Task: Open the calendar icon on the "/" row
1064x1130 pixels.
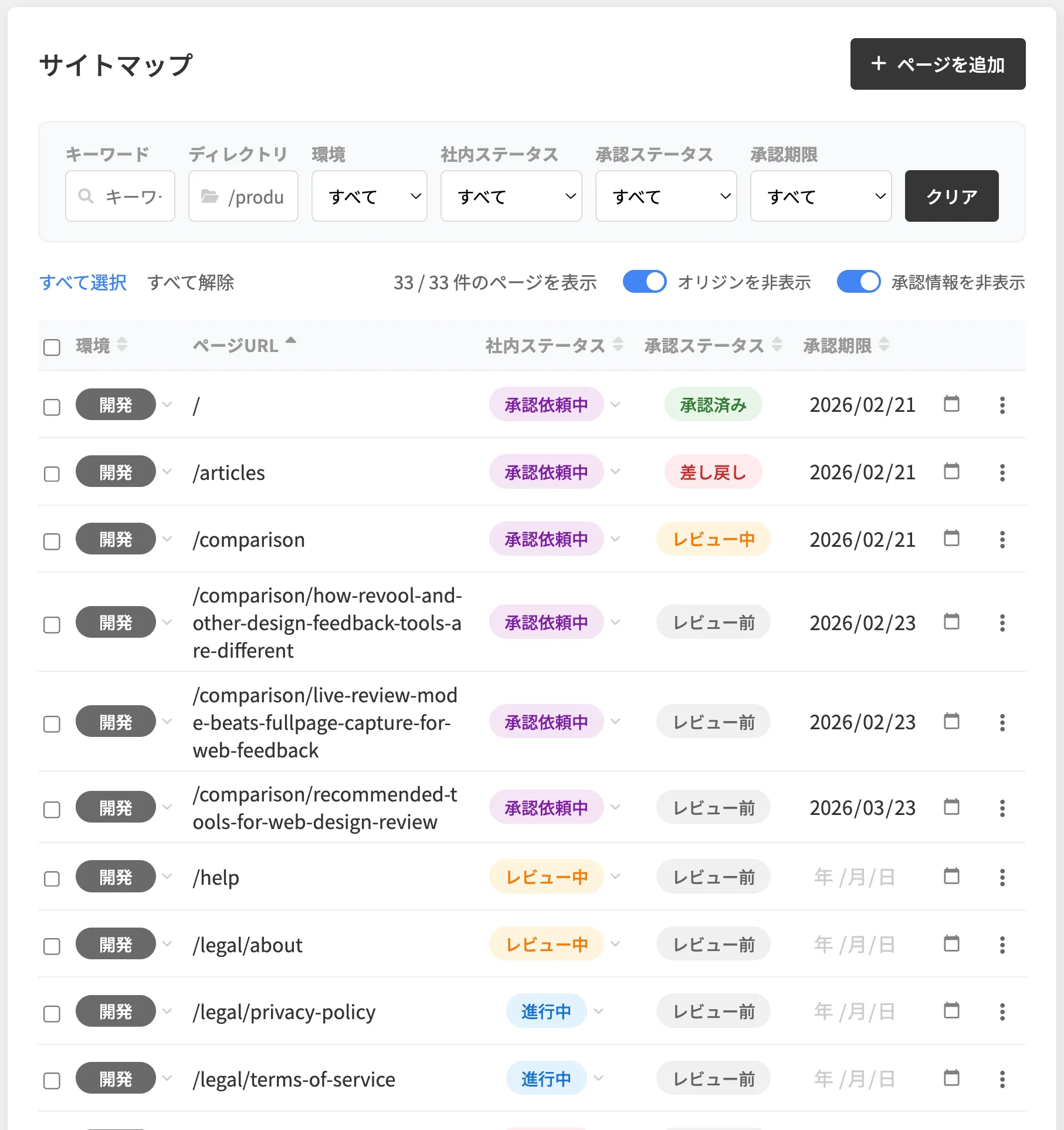Action: 951,404
